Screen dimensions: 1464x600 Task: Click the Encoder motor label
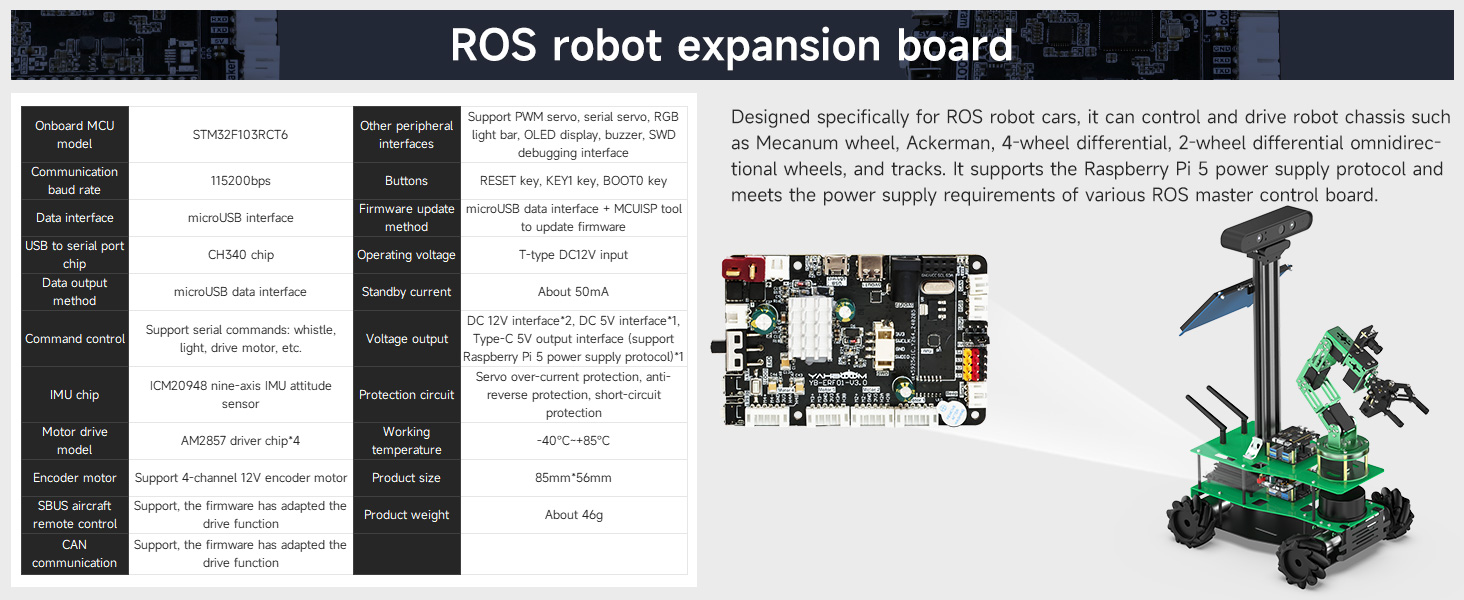[x=74, y=478]
